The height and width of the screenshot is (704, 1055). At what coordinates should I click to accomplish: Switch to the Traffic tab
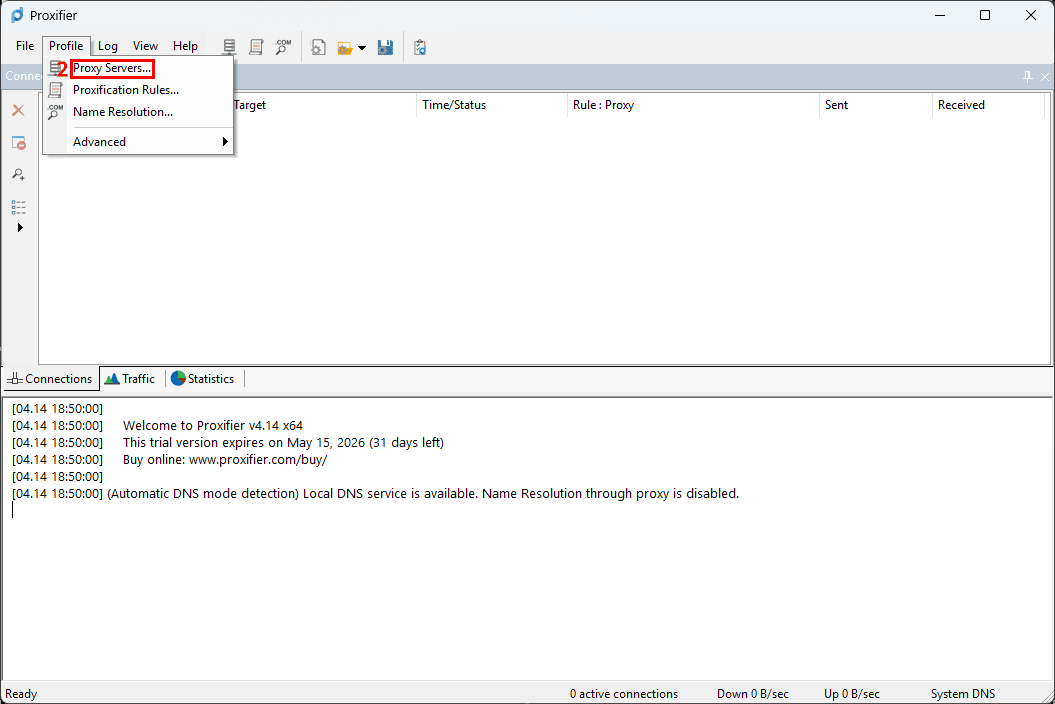click(131, 379)
